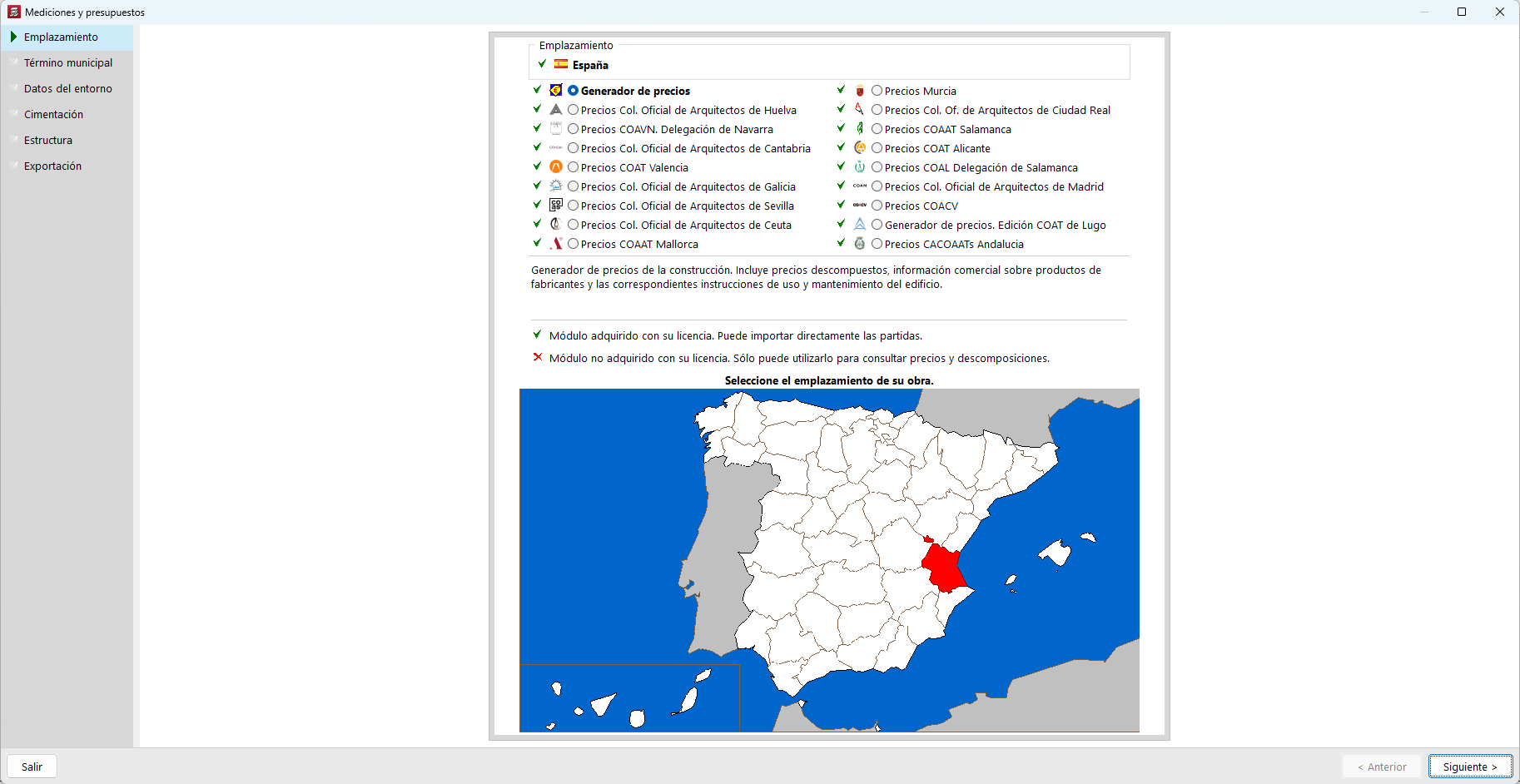The width and height of the screenshot is (1520, 784).
Task: Click the 'Generador de precios de la construcción' description
Action: pyautogui.click(x=816, y=277)
